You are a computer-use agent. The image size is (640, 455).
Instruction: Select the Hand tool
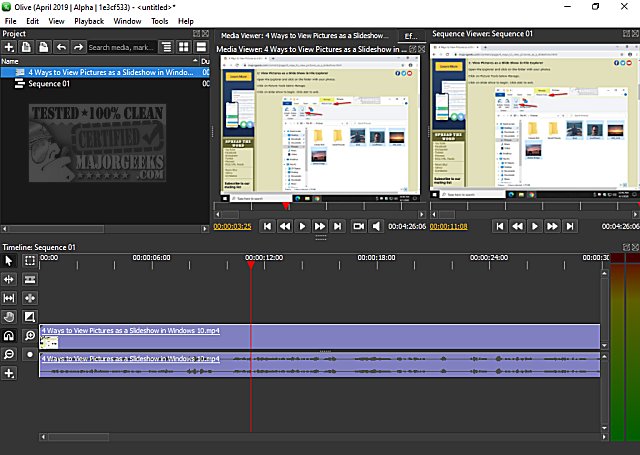(x=9, y=317)
